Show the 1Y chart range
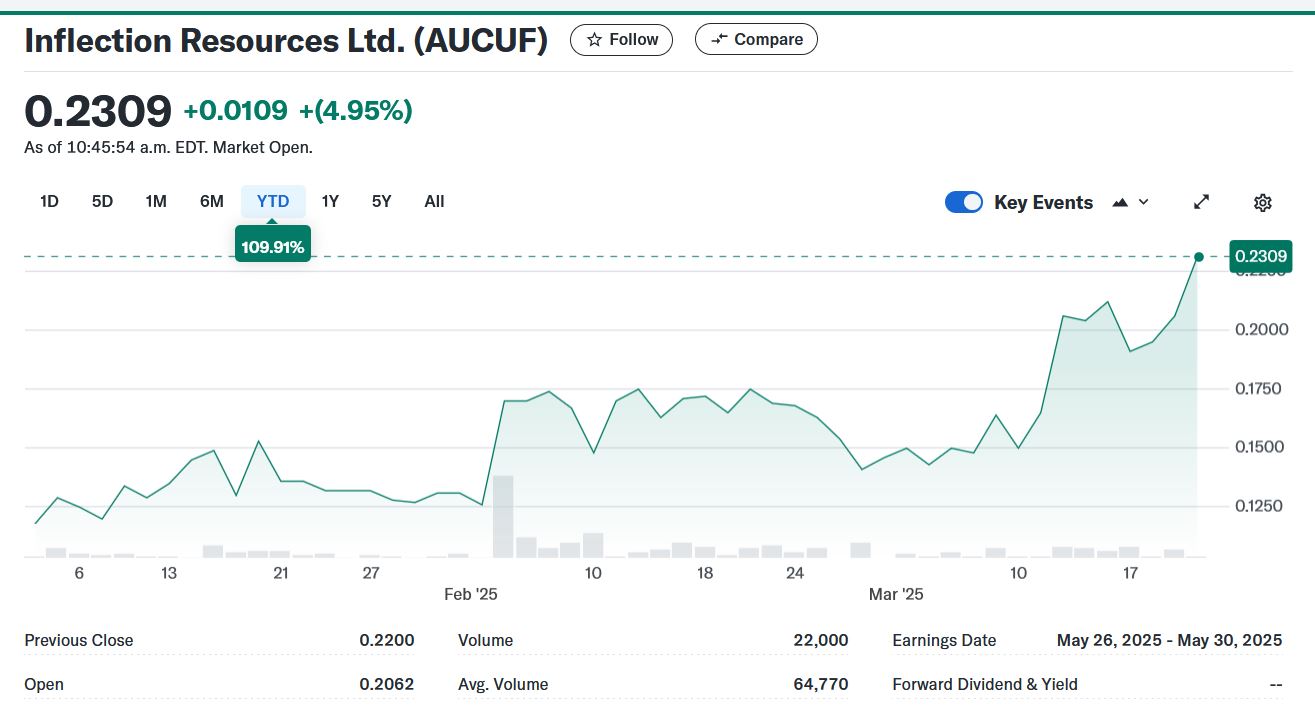 point(330,201)
